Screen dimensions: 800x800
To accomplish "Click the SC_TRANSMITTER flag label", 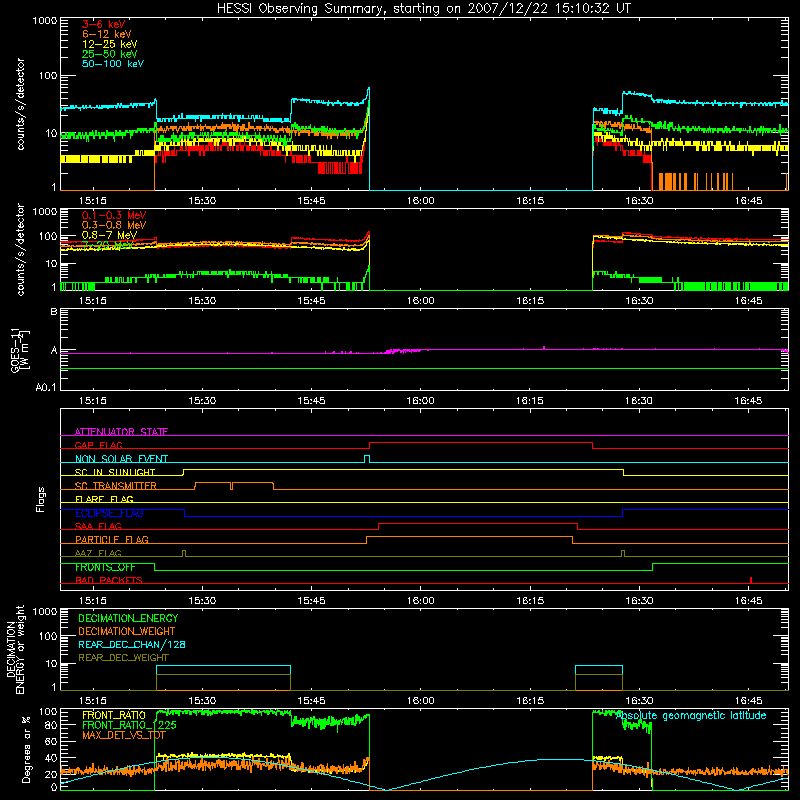I will tap(116, 485).
